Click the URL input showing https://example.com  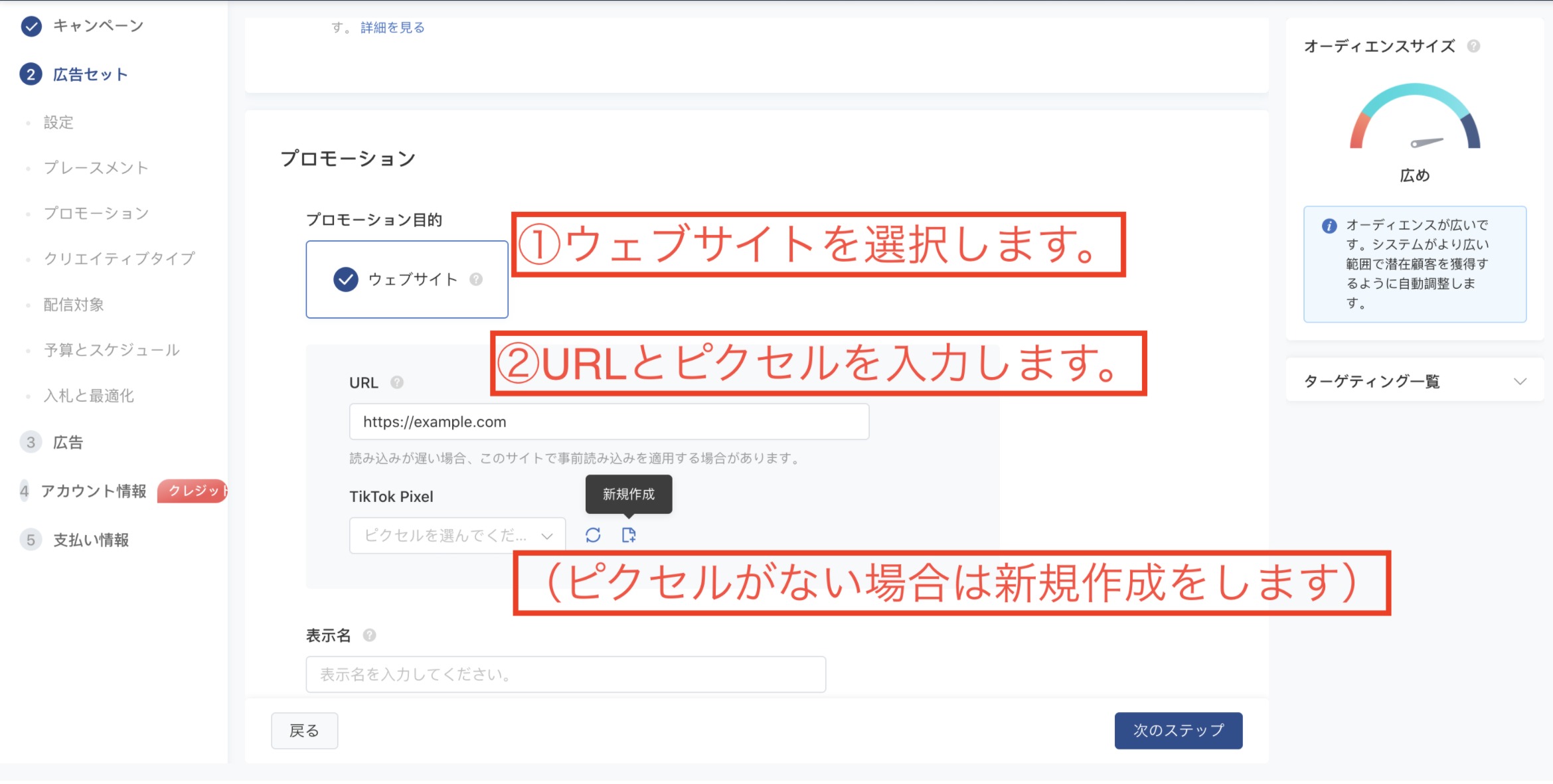point(608,421)
